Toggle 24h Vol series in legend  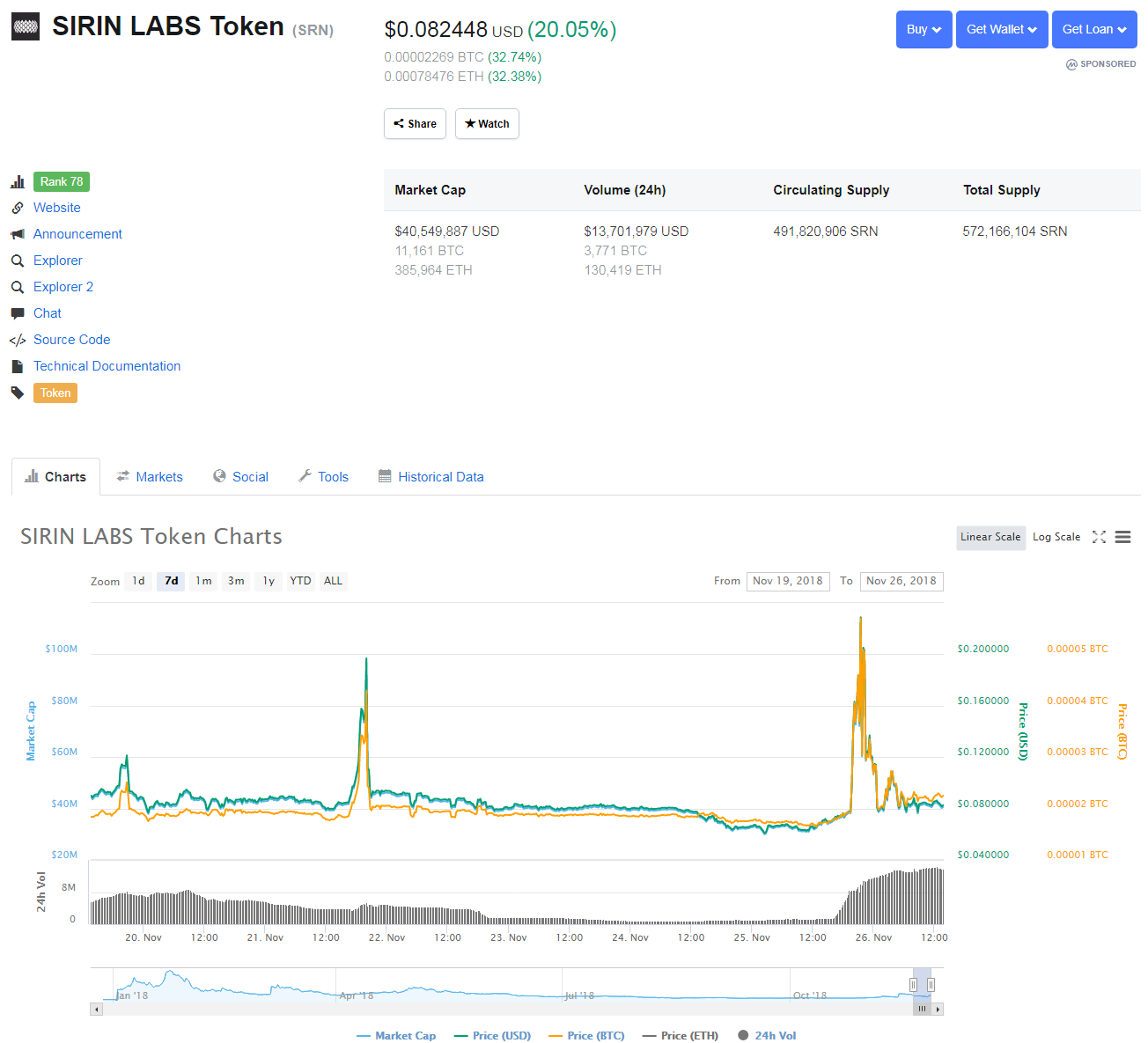[x=767, y=1036]
